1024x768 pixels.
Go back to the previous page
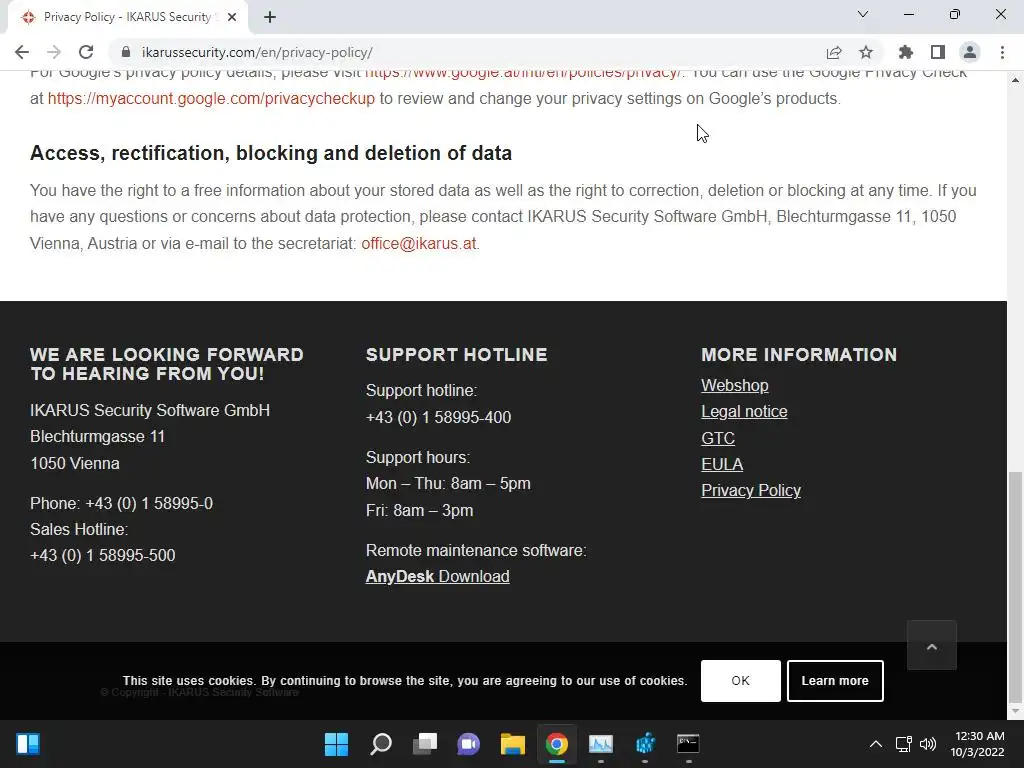(22, 52)
